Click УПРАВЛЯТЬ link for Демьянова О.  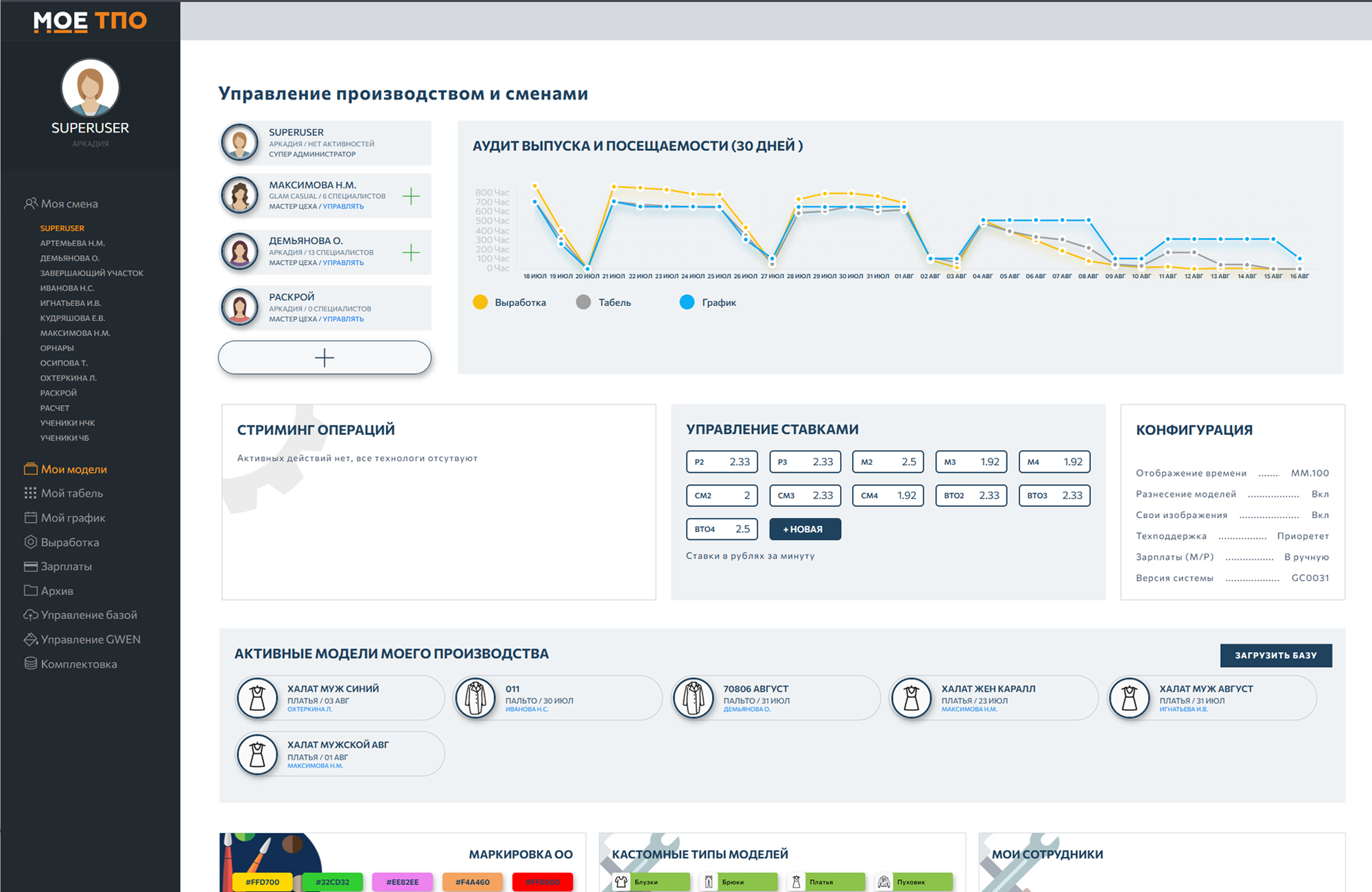click(344, 263)
